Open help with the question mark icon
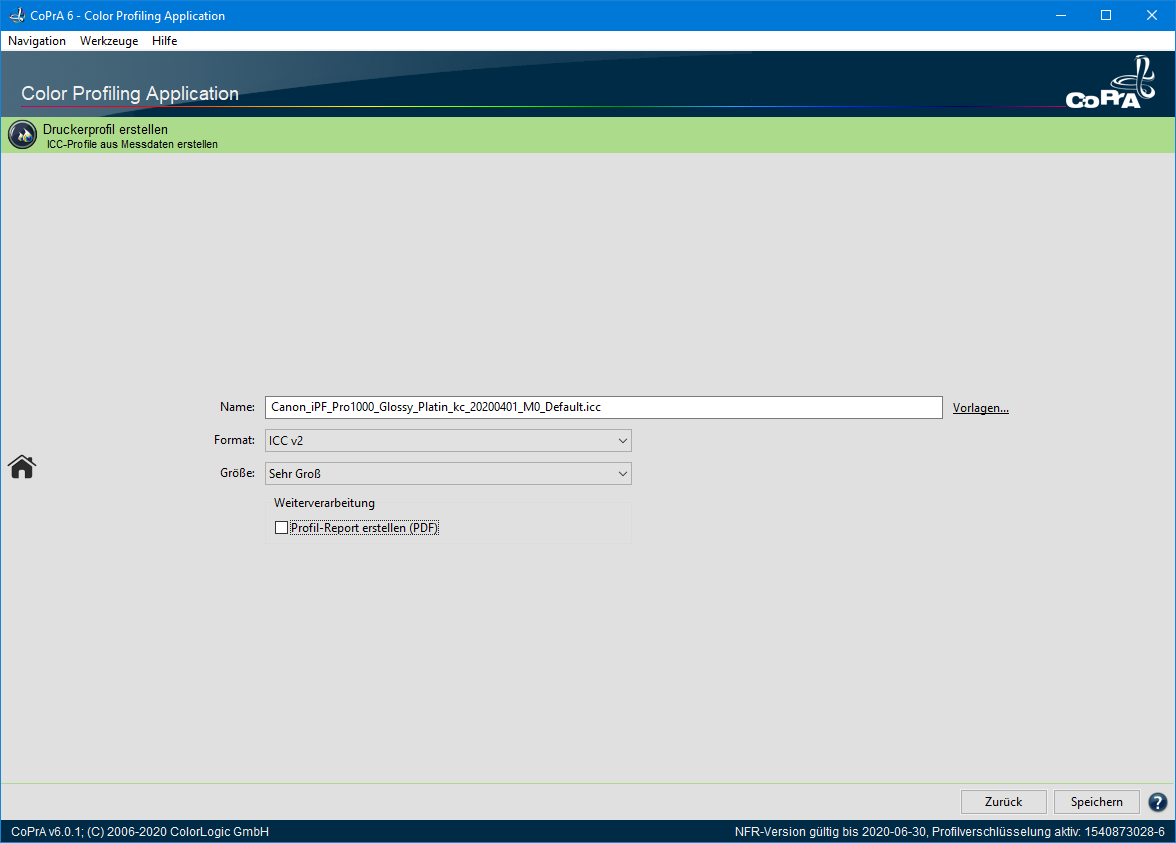 point(1157,802)
